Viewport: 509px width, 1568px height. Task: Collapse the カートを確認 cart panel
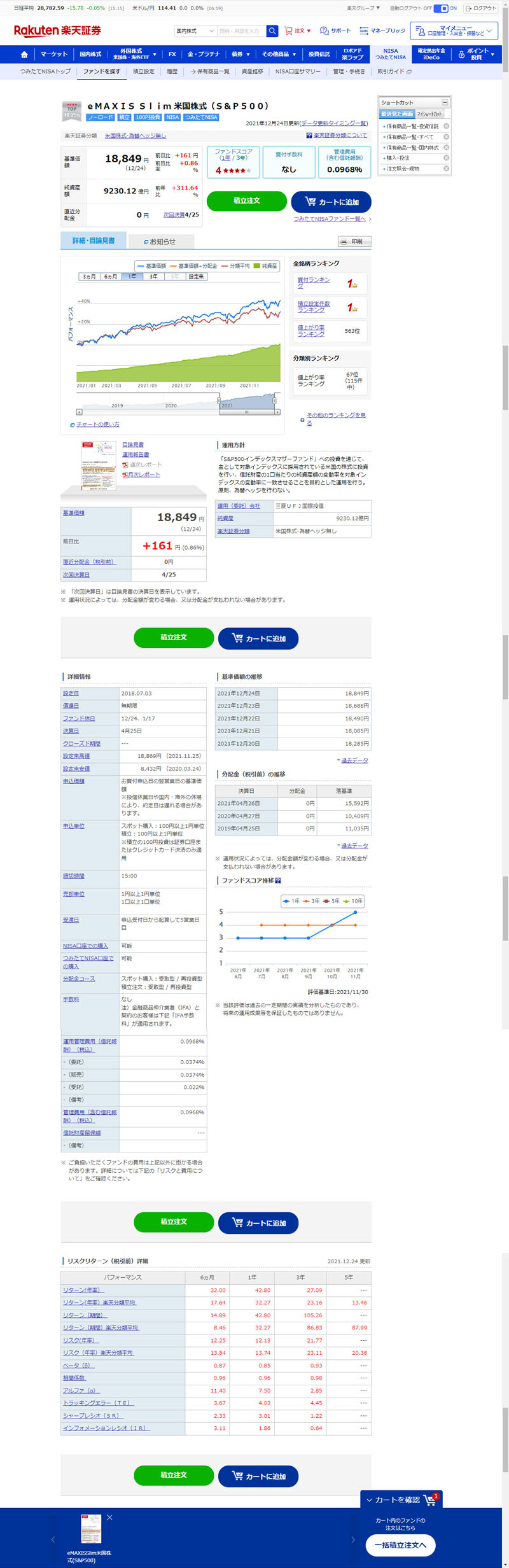pos(370,1500)
